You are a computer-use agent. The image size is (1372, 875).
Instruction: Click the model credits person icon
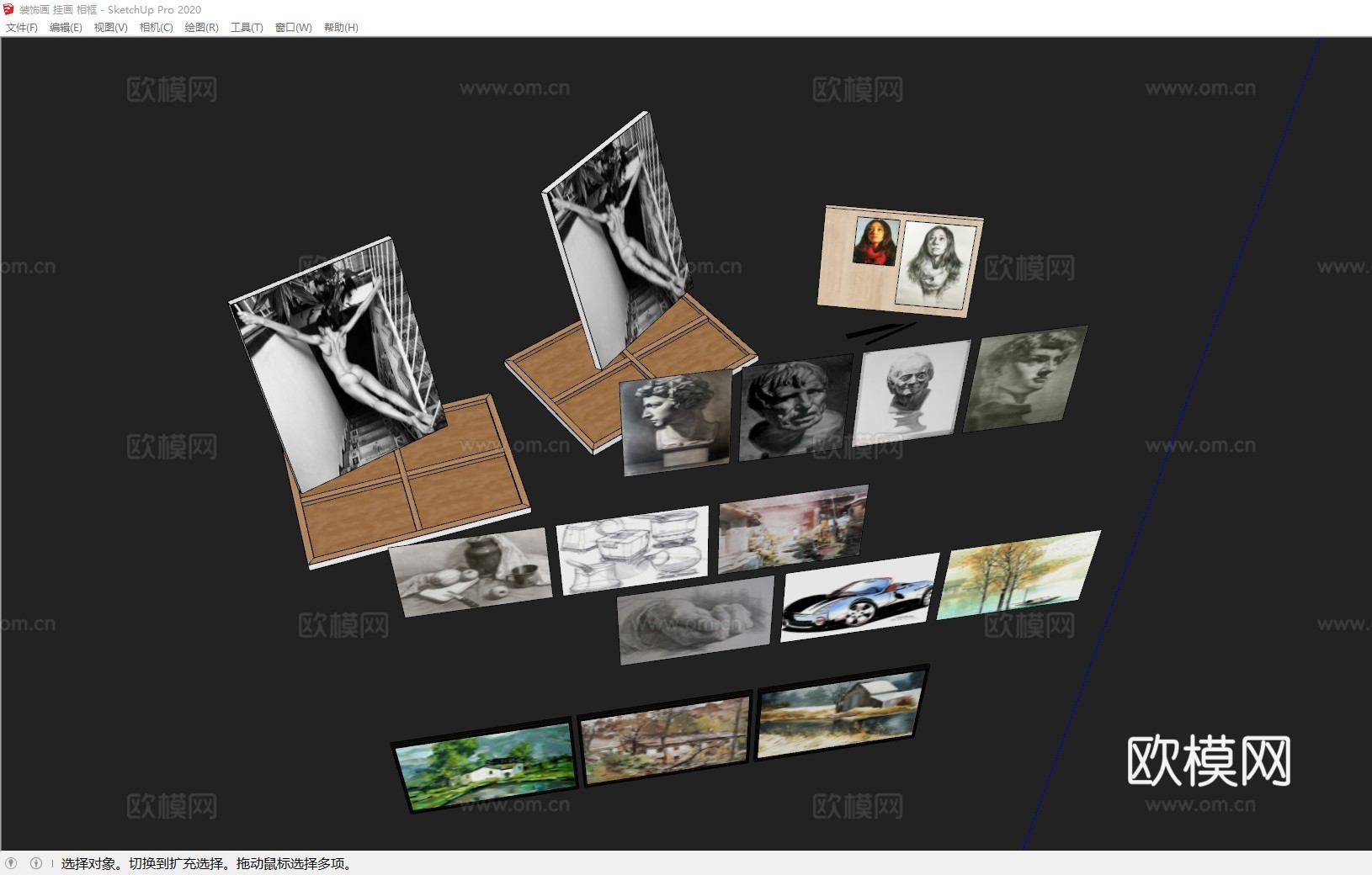pyautogui.click(x=36, y=863)
